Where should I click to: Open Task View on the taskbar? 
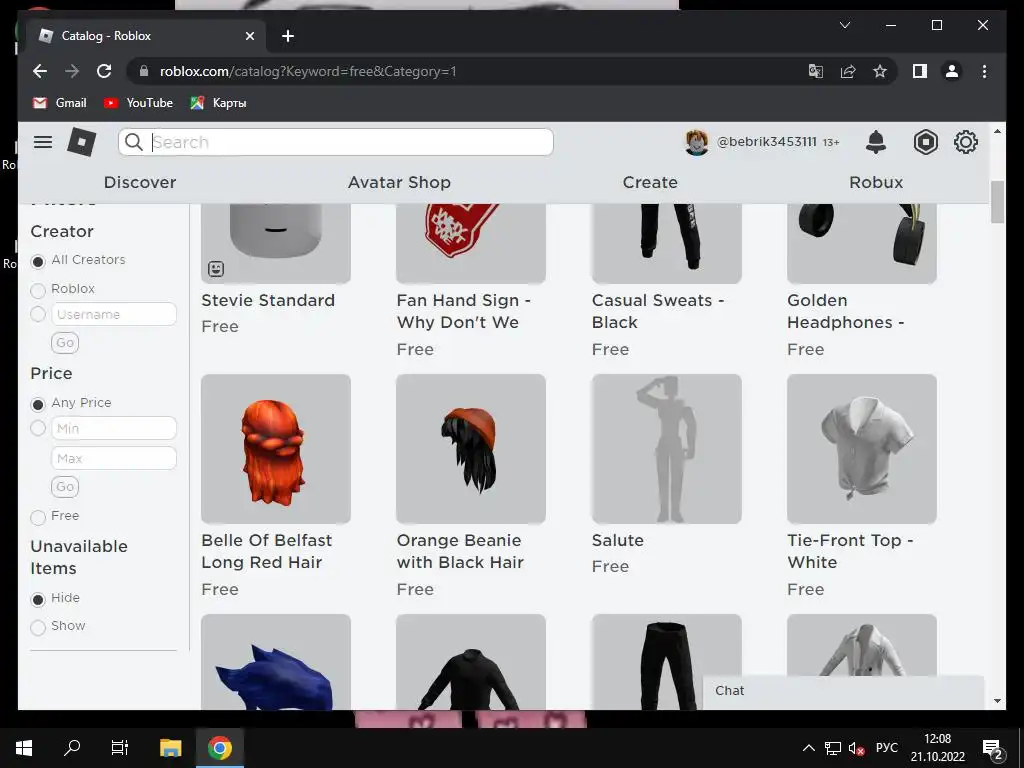(120, 748)
